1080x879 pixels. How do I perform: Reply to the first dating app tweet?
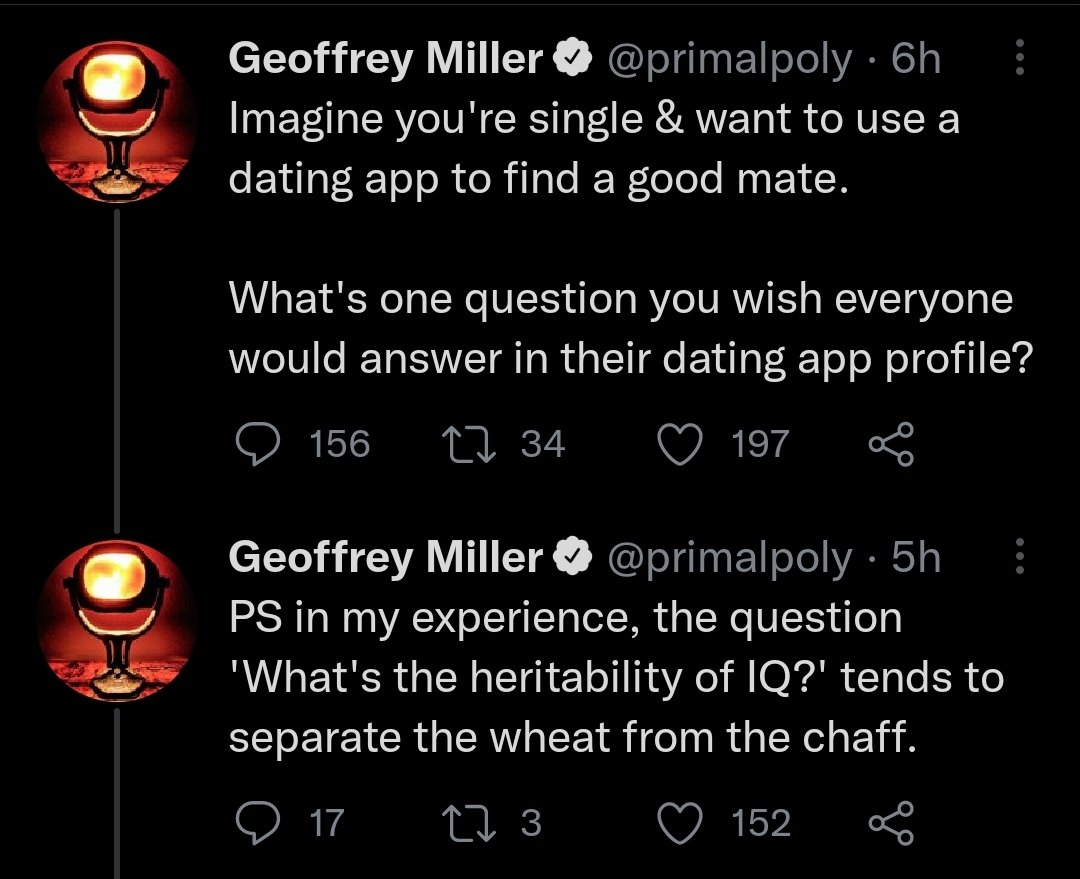[260, 444]
